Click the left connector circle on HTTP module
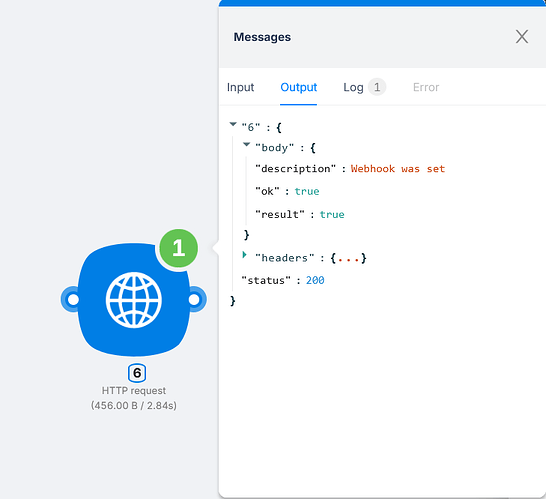The image size is (546, 499). [73, 299]
